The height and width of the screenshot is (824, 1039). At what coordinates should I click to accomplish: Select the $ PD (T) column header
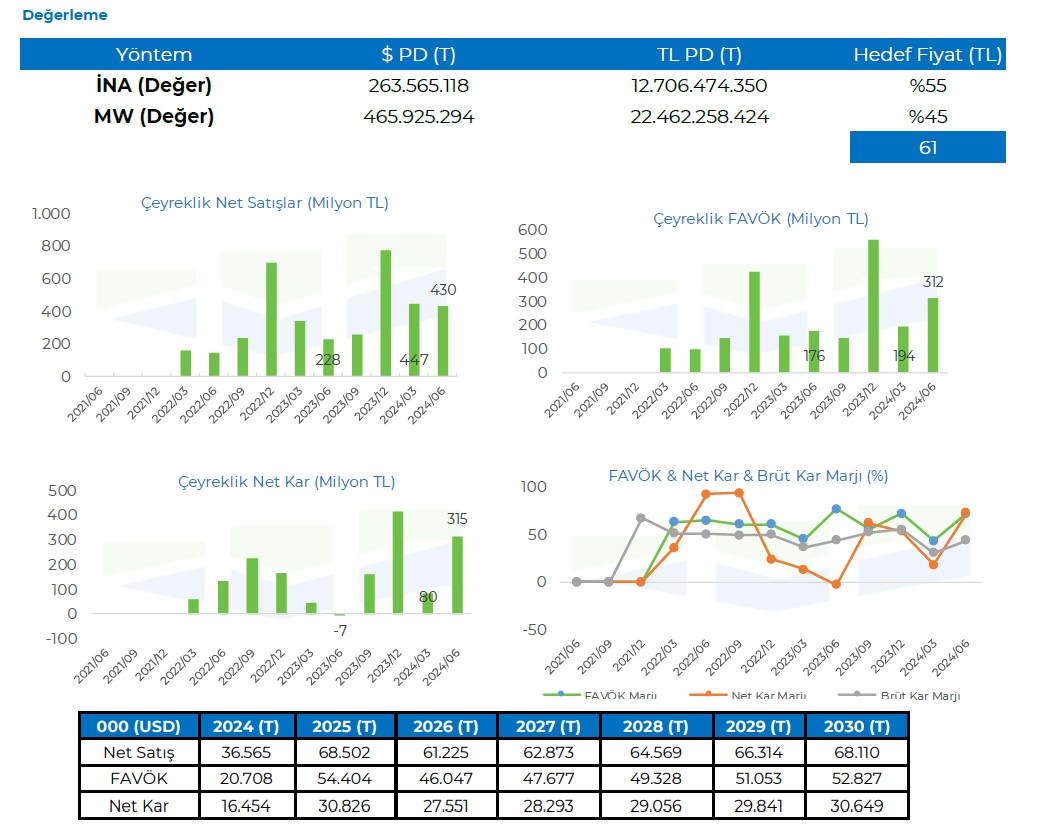(x=418, y=55)
